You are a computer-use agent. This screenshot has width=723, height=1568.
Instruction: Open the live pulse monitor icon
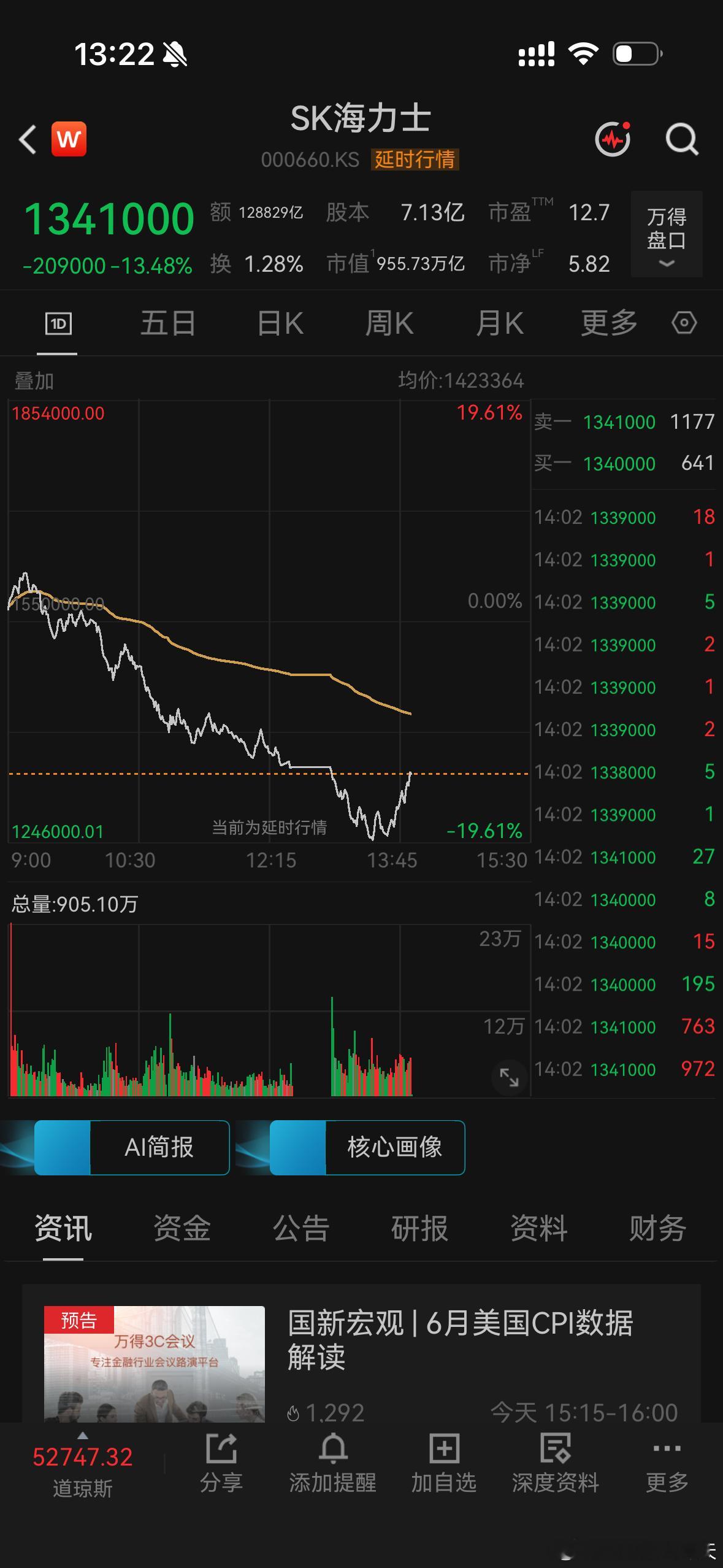(x=613, y=139)
